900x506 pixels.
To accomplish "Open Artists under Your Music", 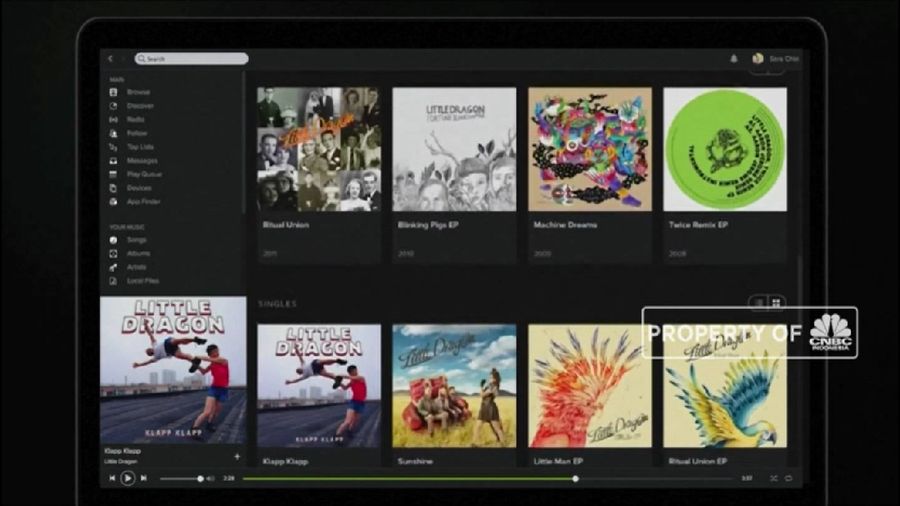I will 137,267.
